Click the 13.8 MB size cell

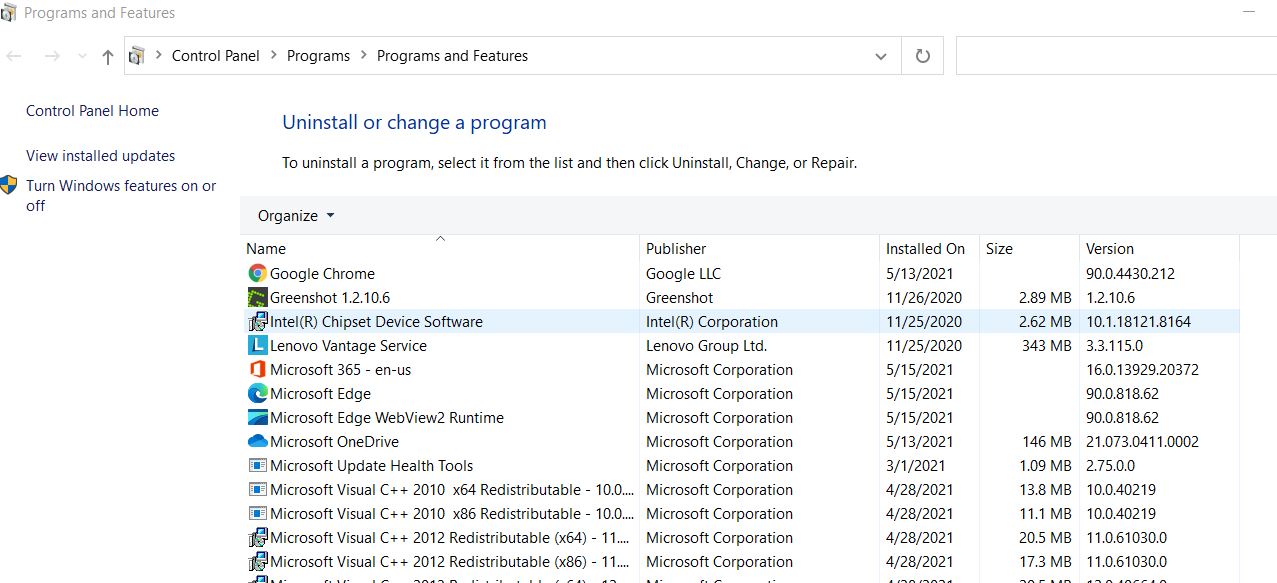pos(1043,489)
